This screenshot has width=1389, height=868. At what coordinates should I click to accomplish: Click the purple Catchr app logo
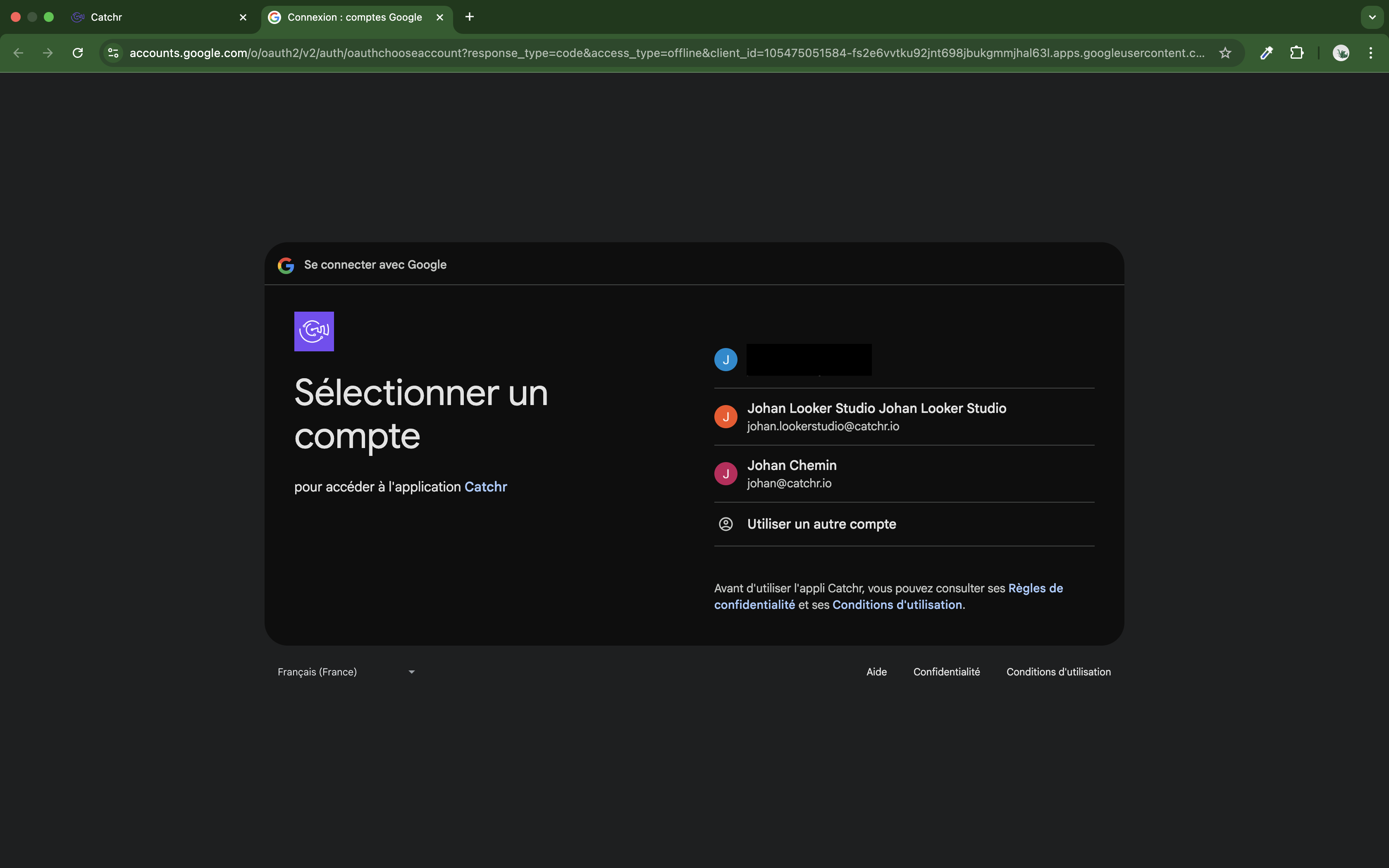click(314, 331)
